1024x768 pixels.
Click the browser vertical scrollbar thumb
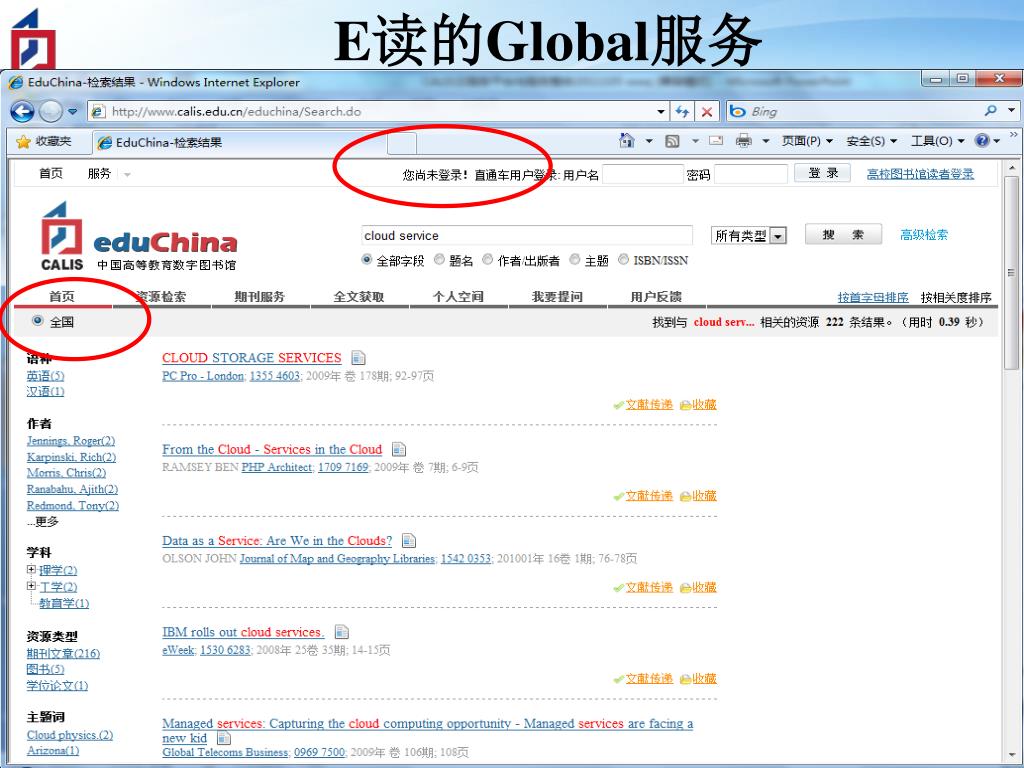(1012, 272)
